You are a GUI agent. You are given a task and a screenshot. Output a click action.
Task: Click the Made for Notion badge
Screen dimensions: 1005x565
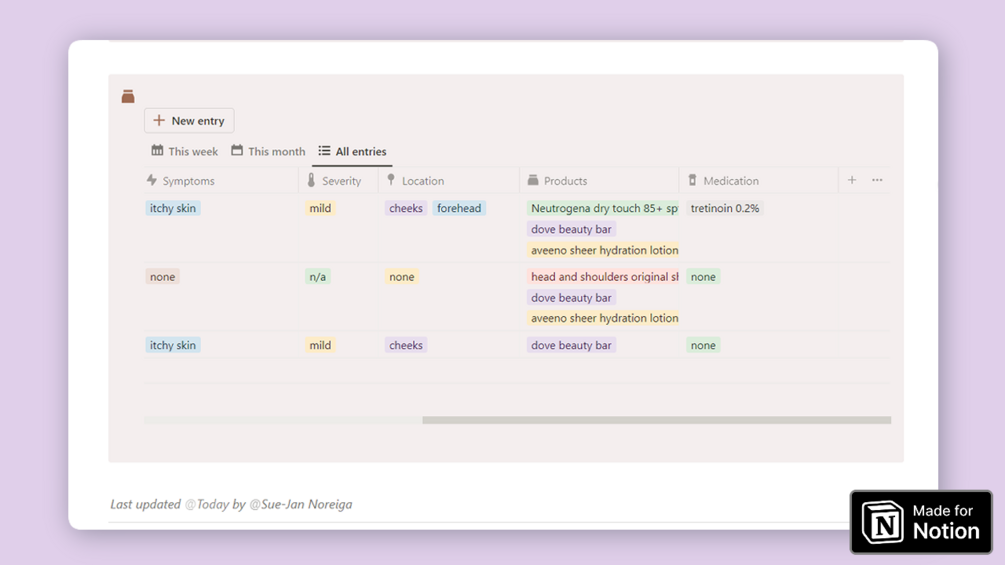[921, 522]
